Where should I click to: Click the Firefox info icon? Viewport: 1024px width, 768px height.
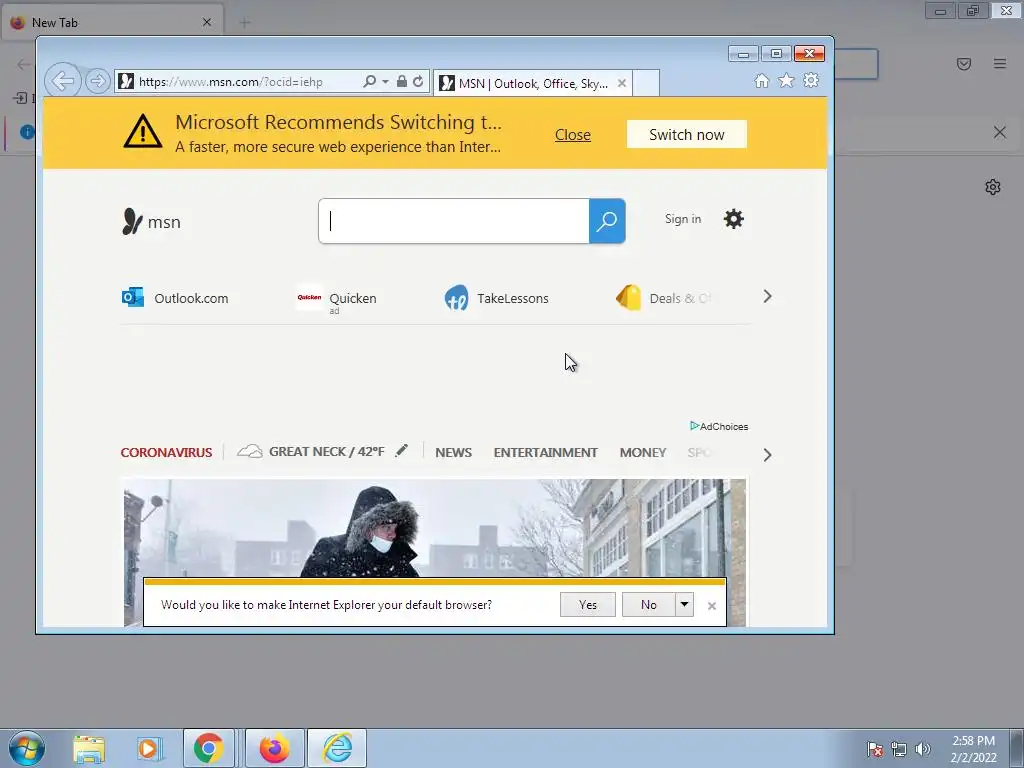point(27,132)
